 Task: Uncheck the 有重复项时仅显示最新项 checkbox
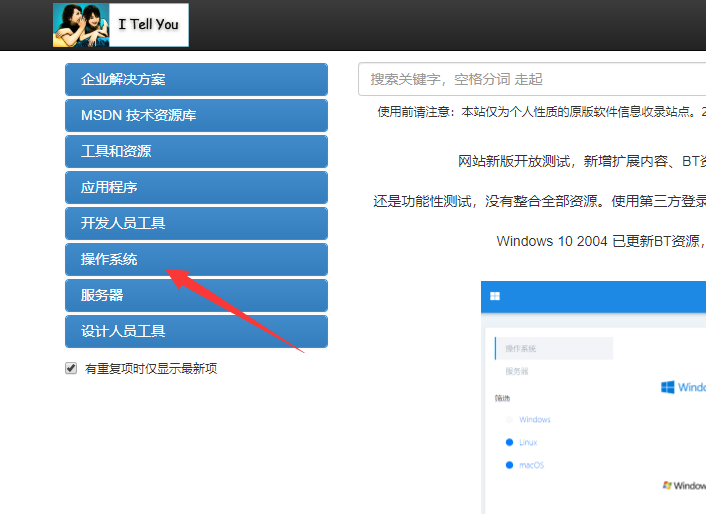click(x=71, y=368)
